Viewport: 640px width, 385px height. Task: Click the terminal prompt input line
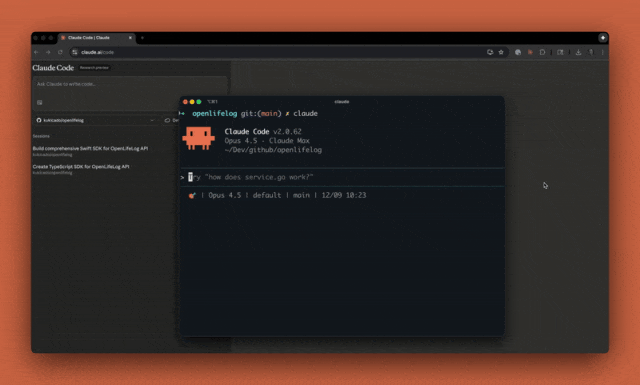point(342,177)
